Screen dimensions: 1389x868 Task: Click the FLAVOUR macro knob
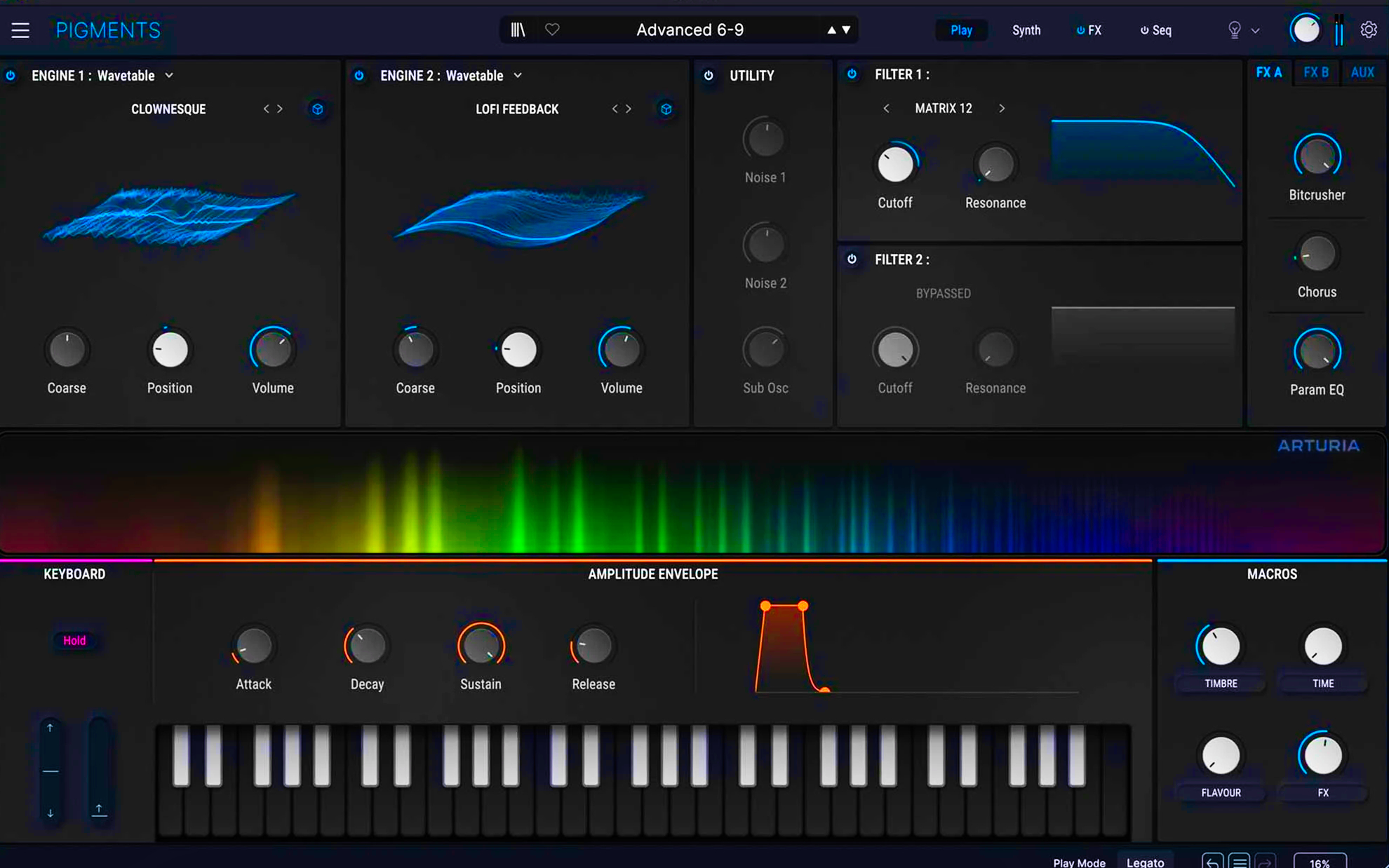1221,756
